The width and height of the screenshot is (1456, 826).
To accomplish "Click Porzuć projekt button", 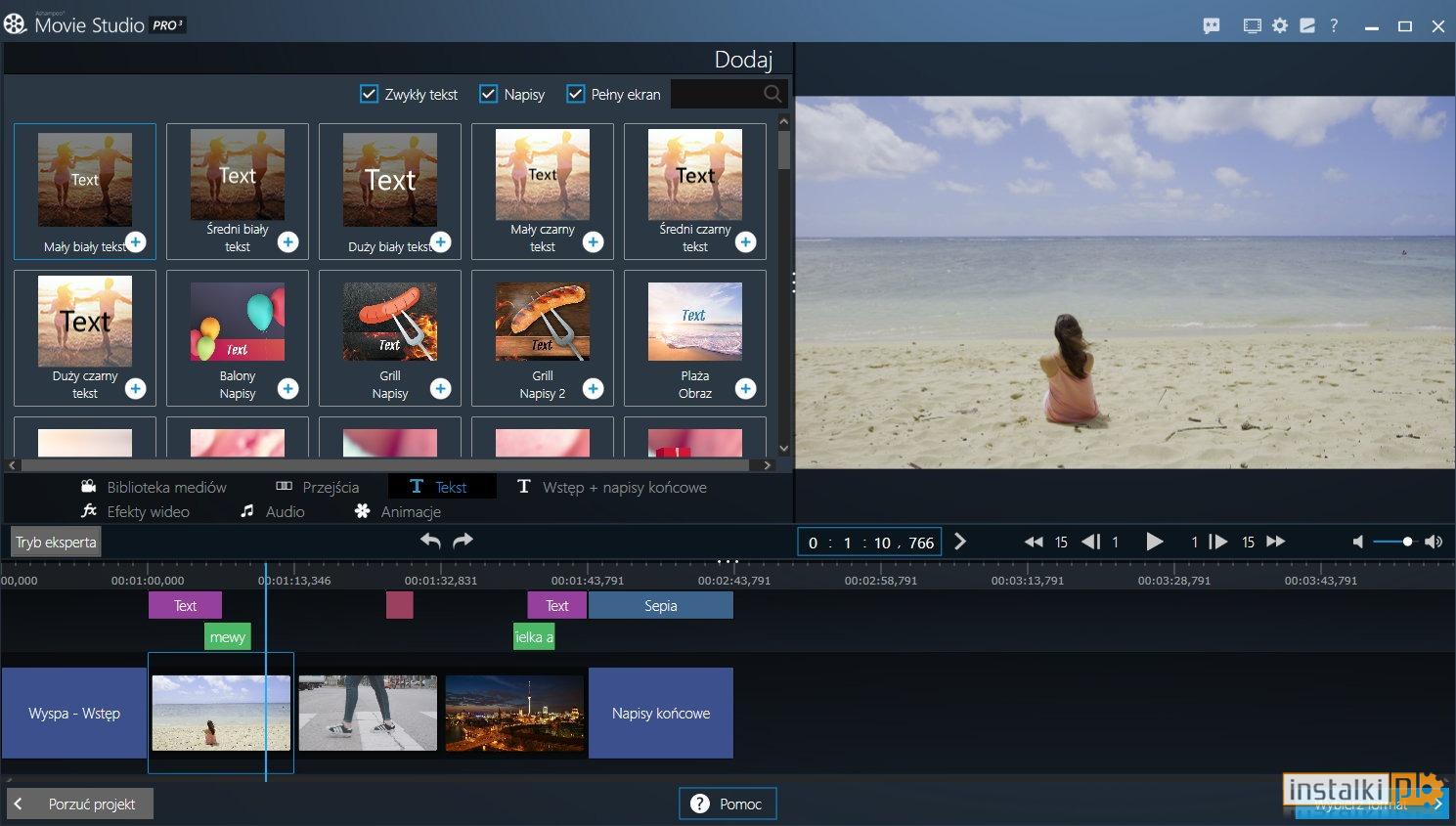I will point(80,804).
